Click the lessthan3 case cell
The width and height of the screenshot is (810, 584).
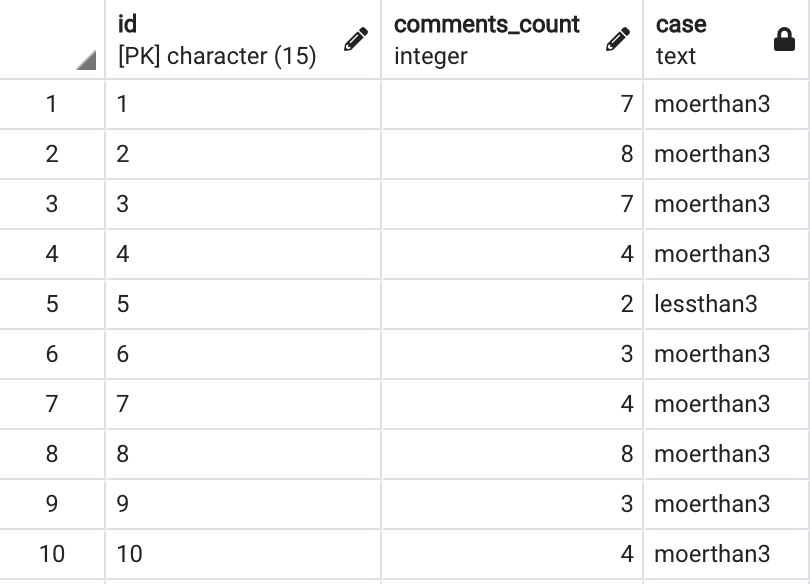pyautogui.click(x=726, y=304)
